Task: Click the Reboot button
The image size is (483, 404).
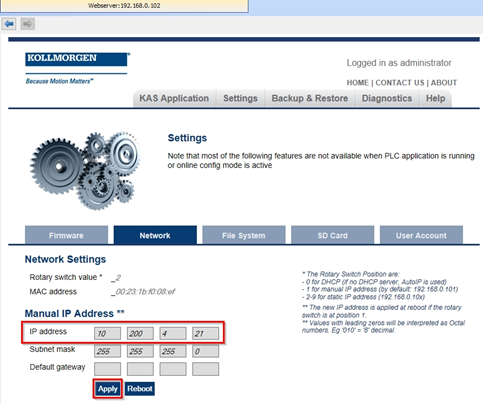Action: pyautogui.click(x=140, y=389)
